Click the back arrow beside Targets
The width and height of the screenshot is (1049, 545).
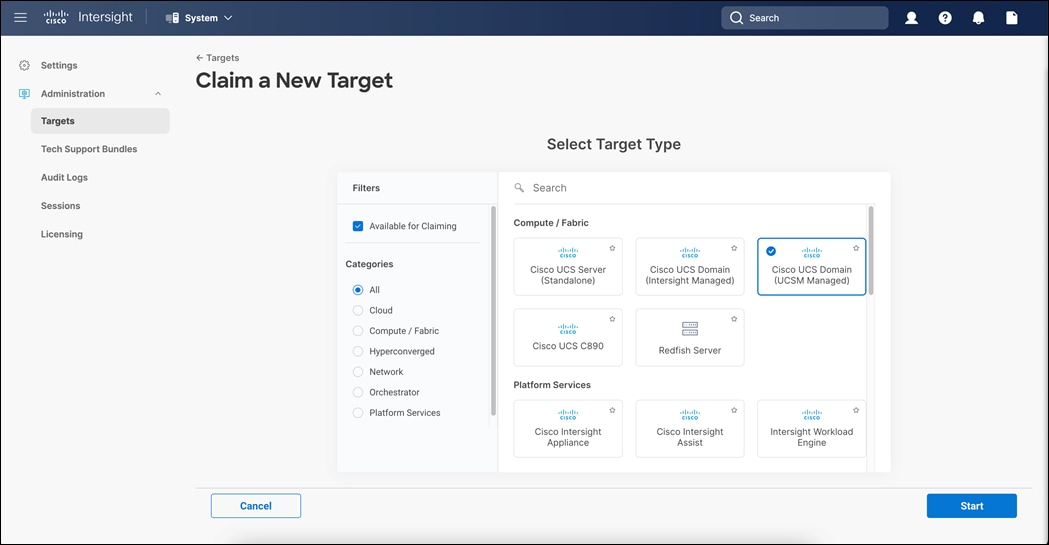[x=199, y=58]
